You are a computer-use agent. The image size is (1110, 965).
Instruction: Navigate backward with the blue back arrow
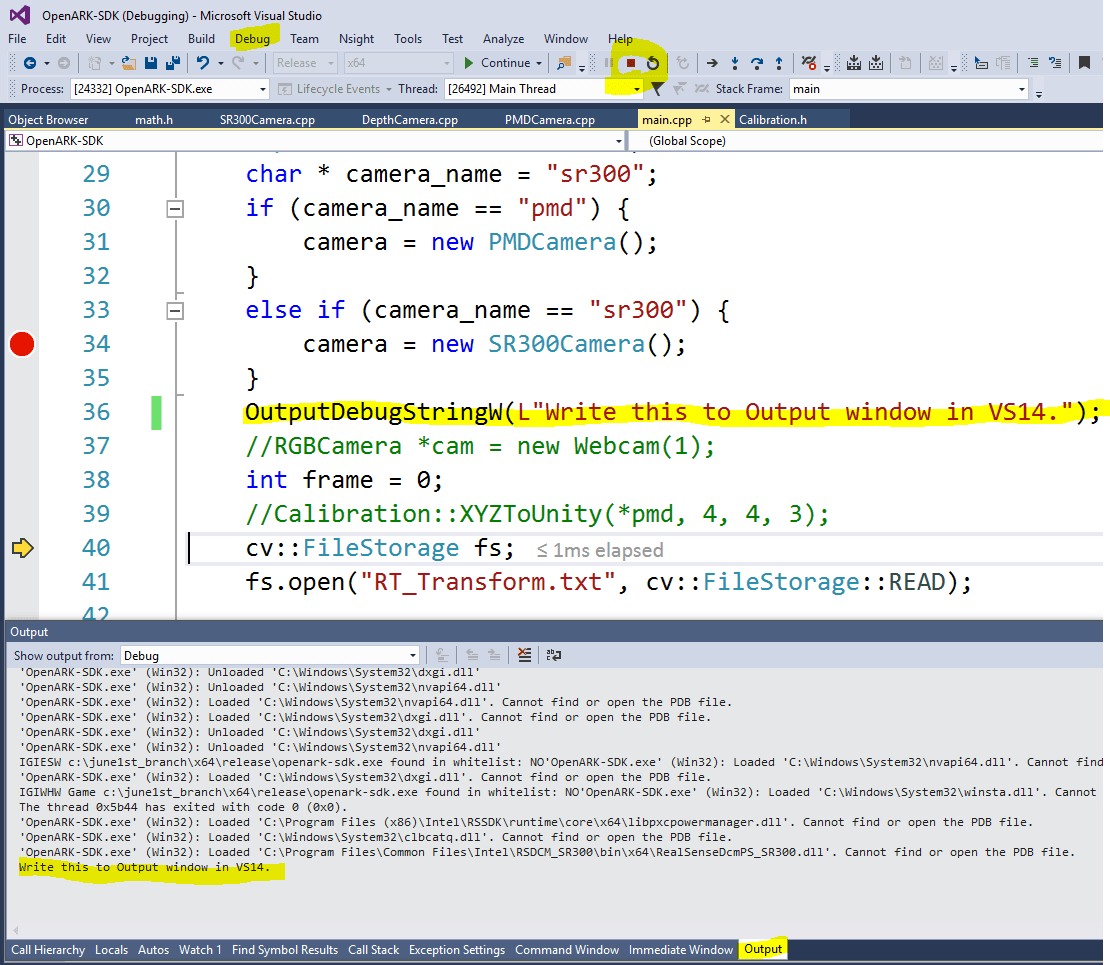pos(30,63)
